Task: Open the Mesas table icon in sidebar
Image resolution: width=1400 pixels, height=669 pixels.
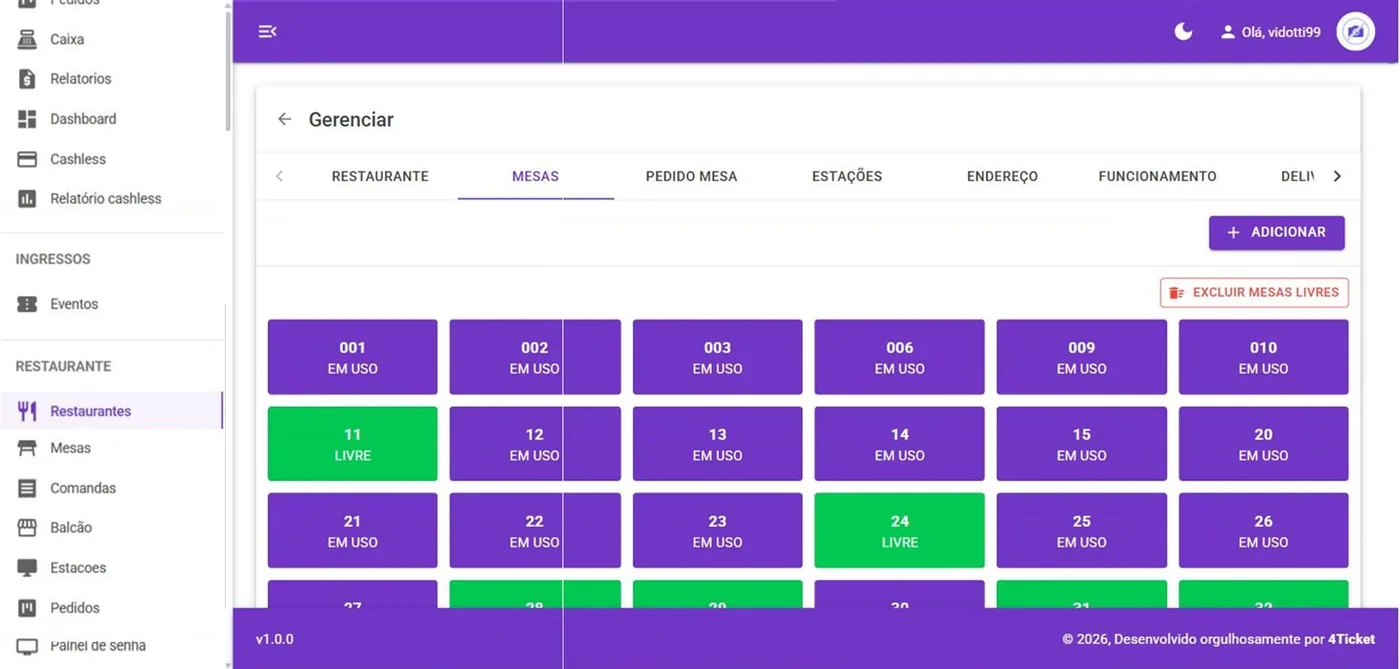Action: [x=27, y=448]
